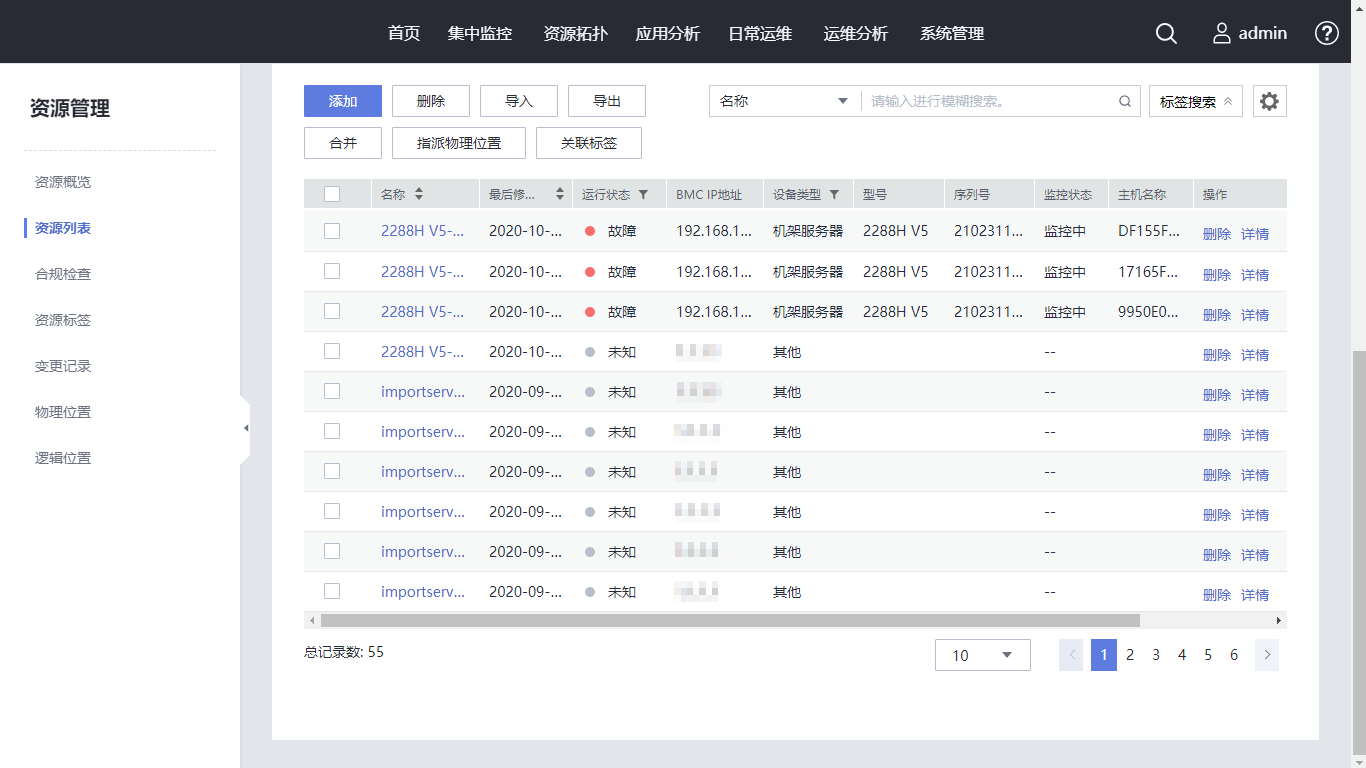
Task: Open the page size dropdown showing 10
Action: (982, 655)
